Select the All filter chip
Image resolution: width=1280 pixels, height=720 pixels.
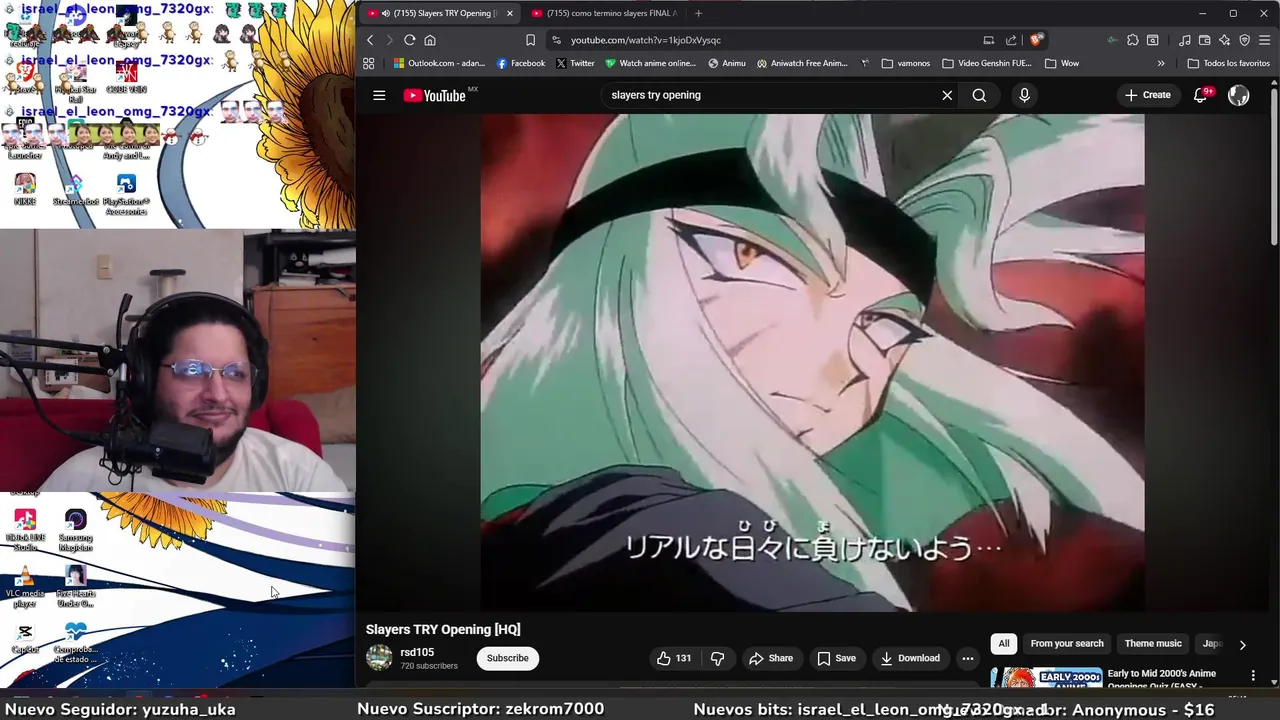1004,644
